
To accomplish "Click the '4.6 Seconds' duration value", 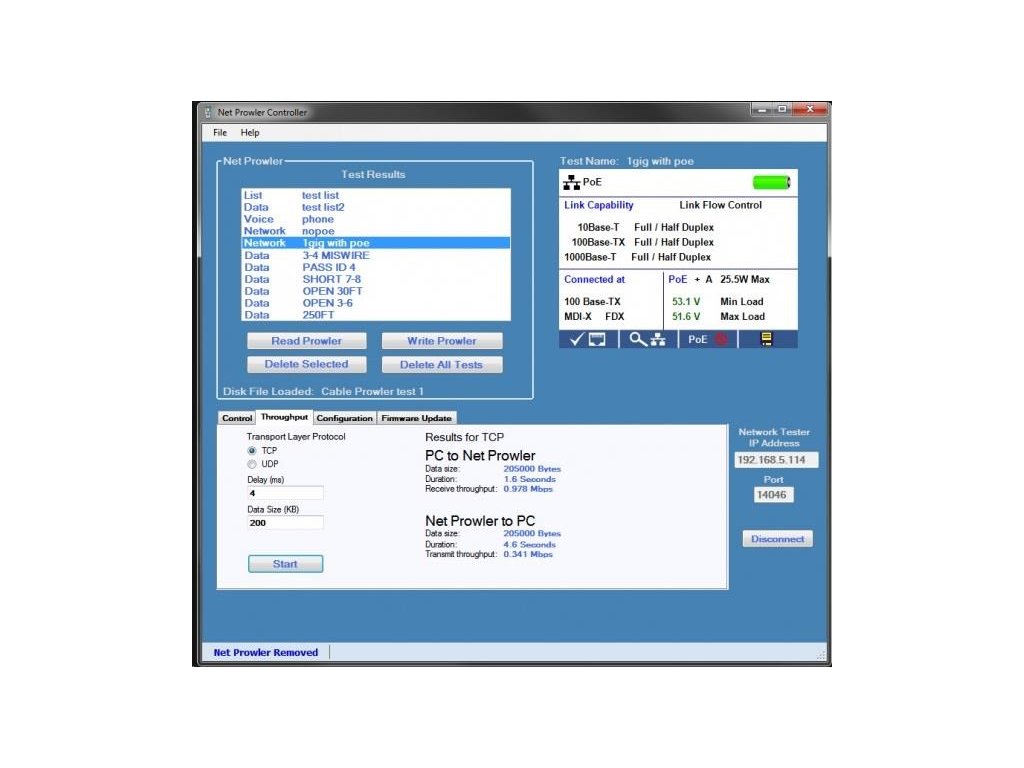I will tap(529, 544).
